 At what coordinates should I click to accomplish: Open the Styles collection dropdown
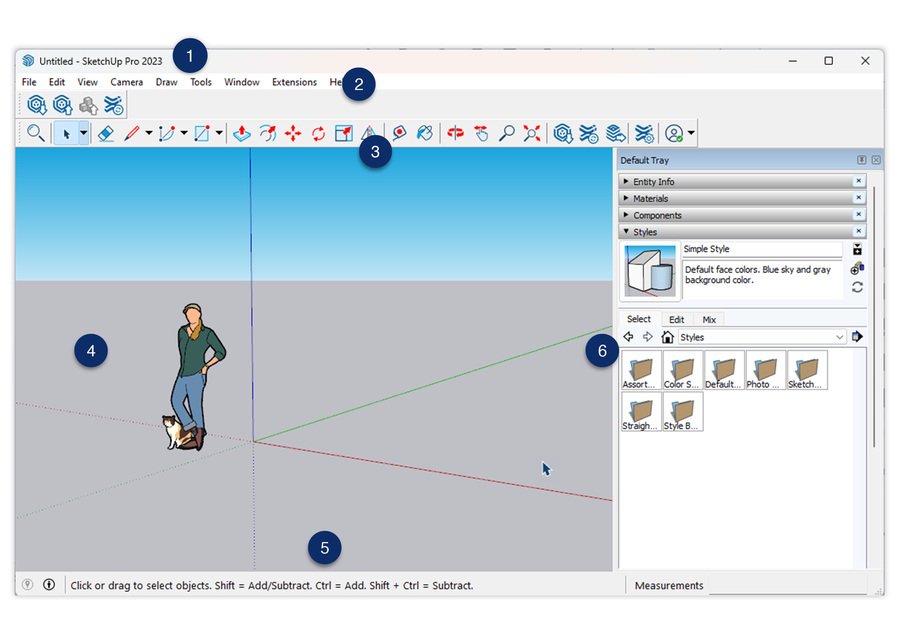(x=839, y=338)
